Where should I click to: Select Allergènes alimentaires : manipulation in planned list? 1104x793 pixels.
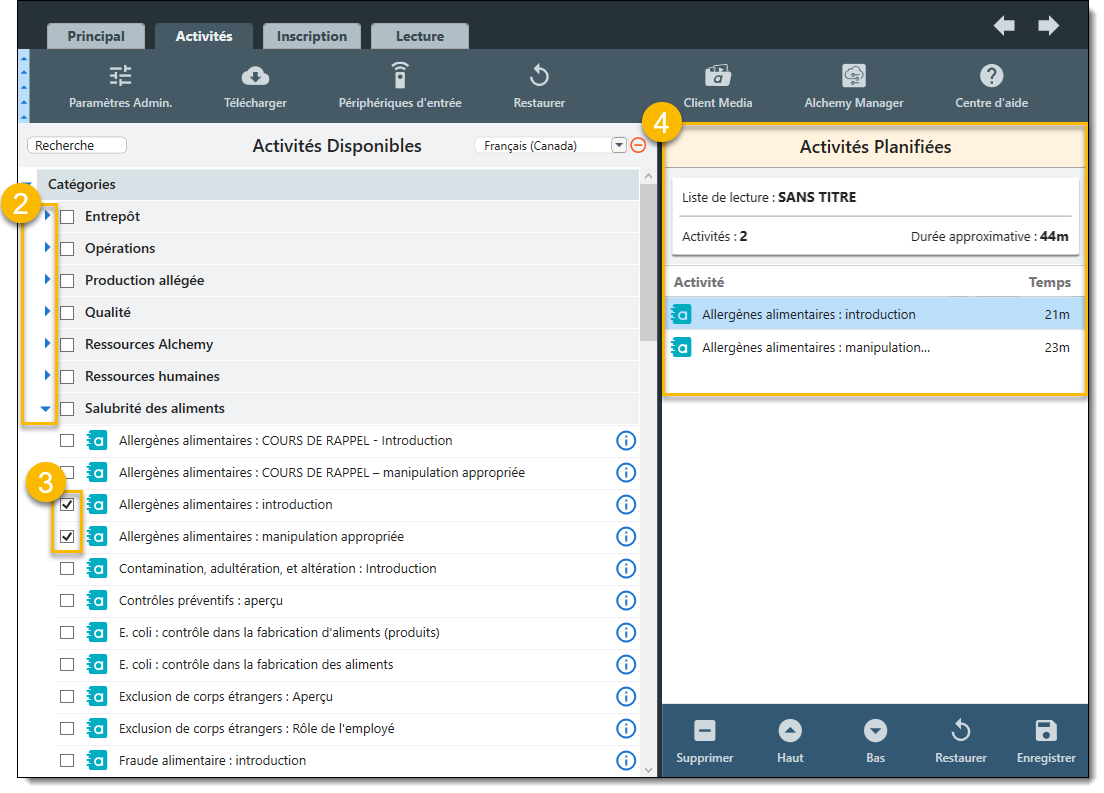pos(815,348)
